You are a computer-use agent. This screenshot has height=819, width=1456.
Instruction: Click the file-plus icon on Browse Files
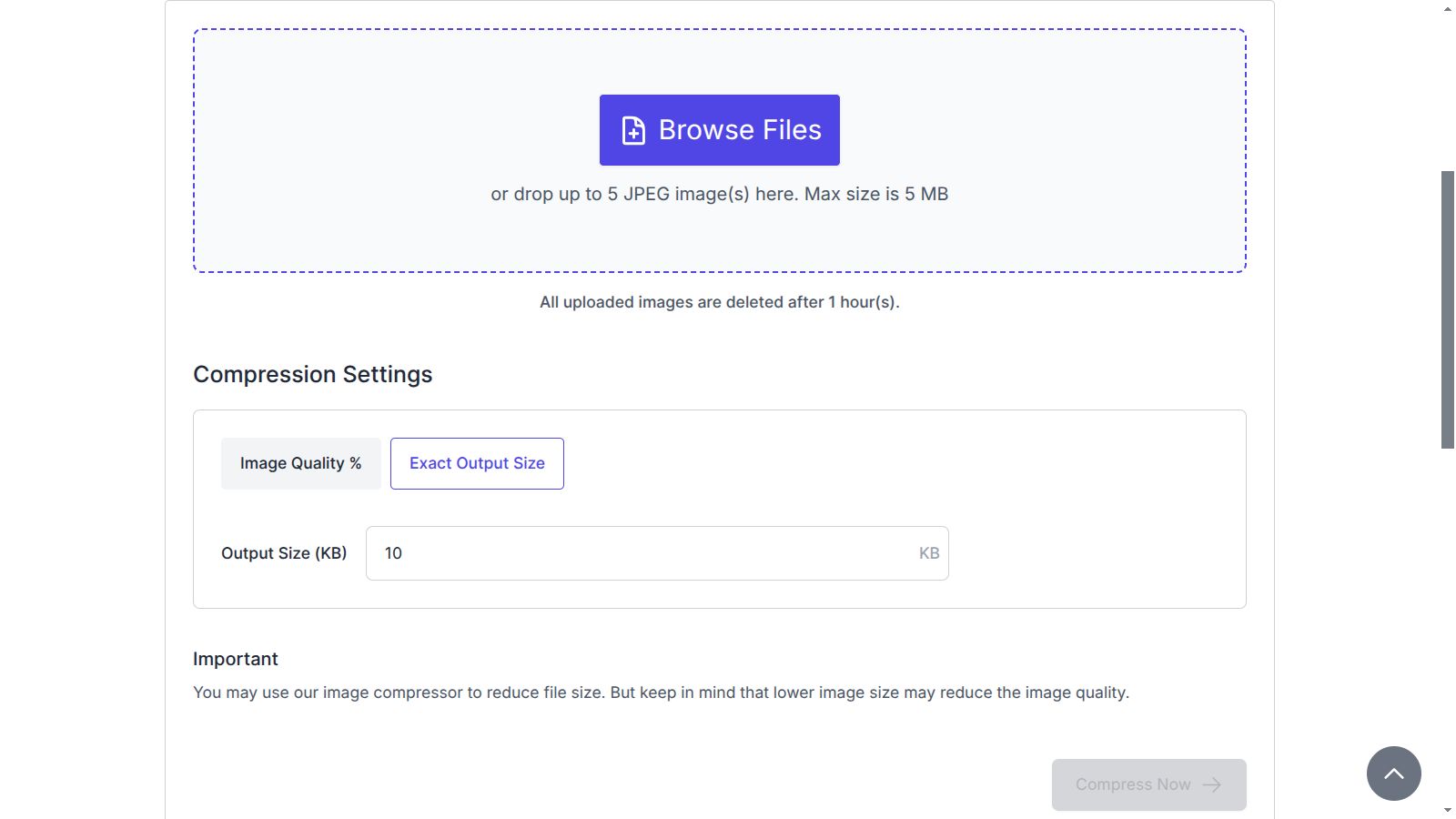point(633,130)
